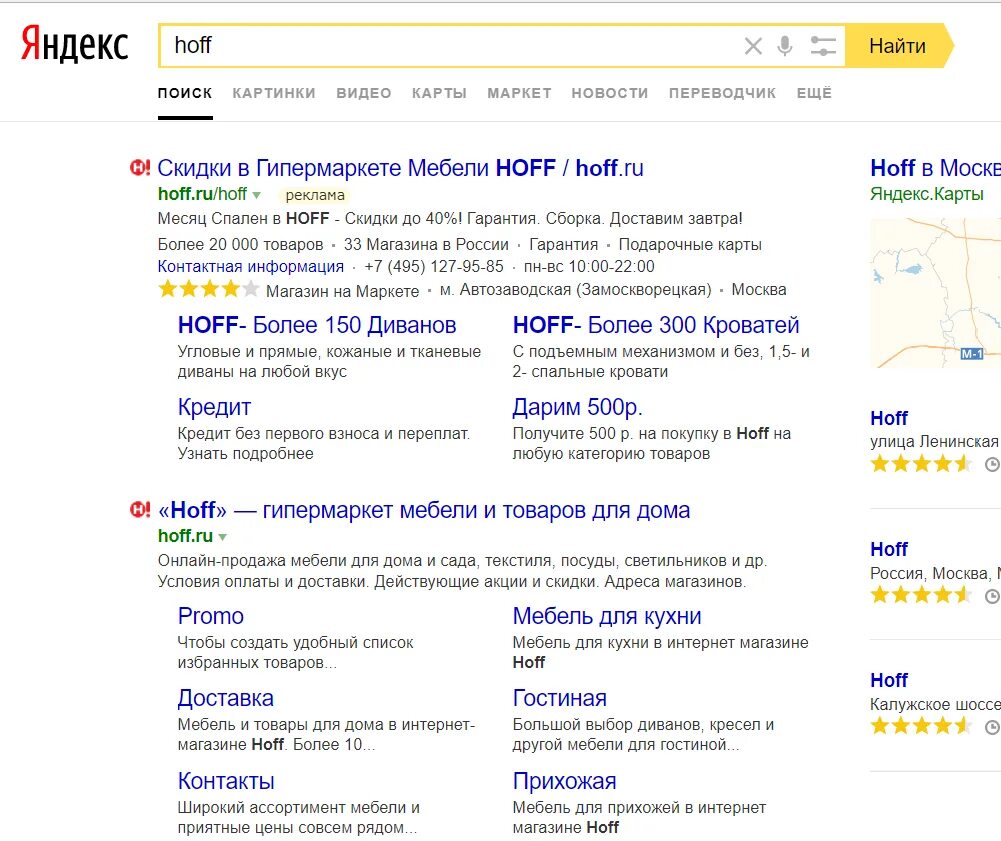Click star rating of Hoff улица Ленинская
The width and height of the screenshot is (1001, 841).
coord(921,464)
